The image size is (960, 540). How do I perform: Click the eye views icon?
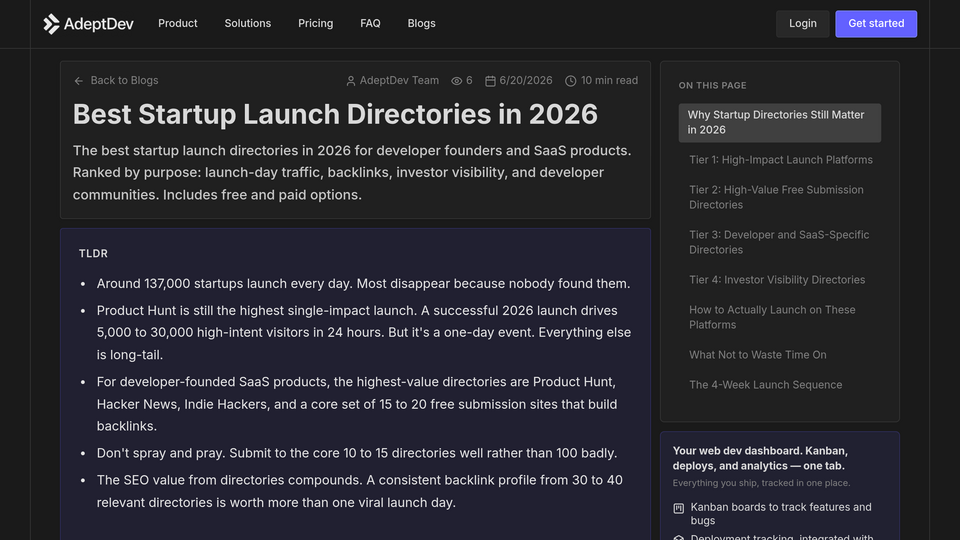click(456, 81)
